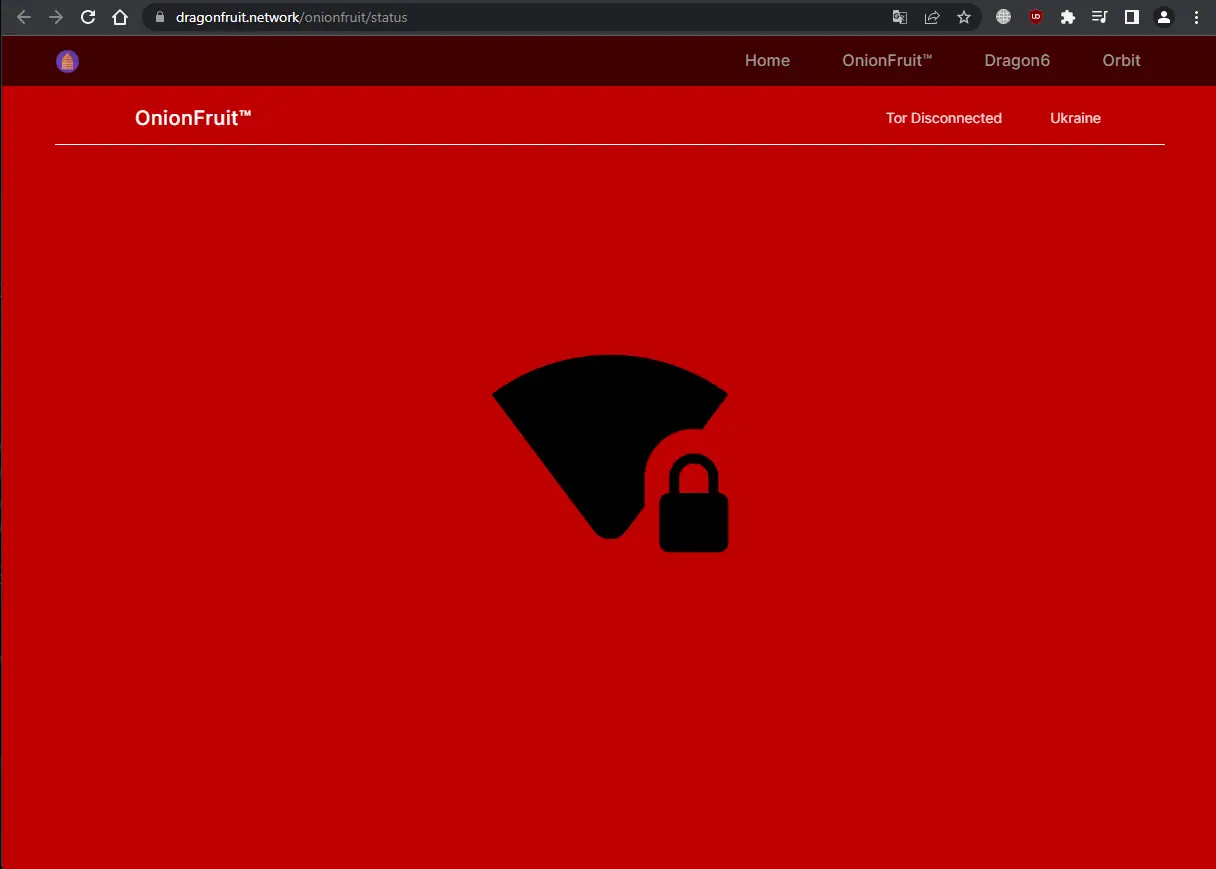The width and height of the screenshot is (1216, 869).
Task: Open the Google Translate page icon
Action: [900, 17]
